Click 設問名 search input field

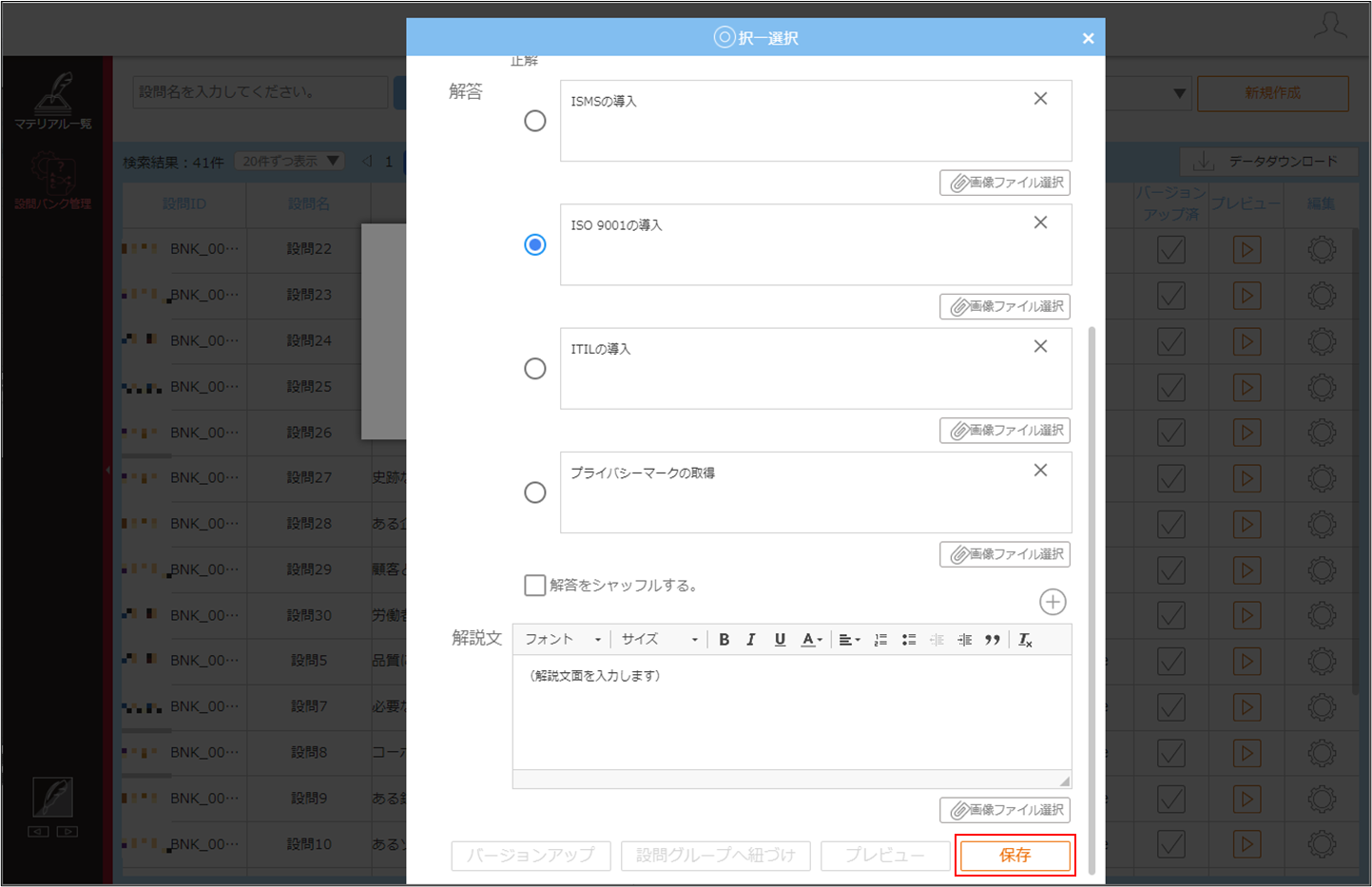point(260,92)
